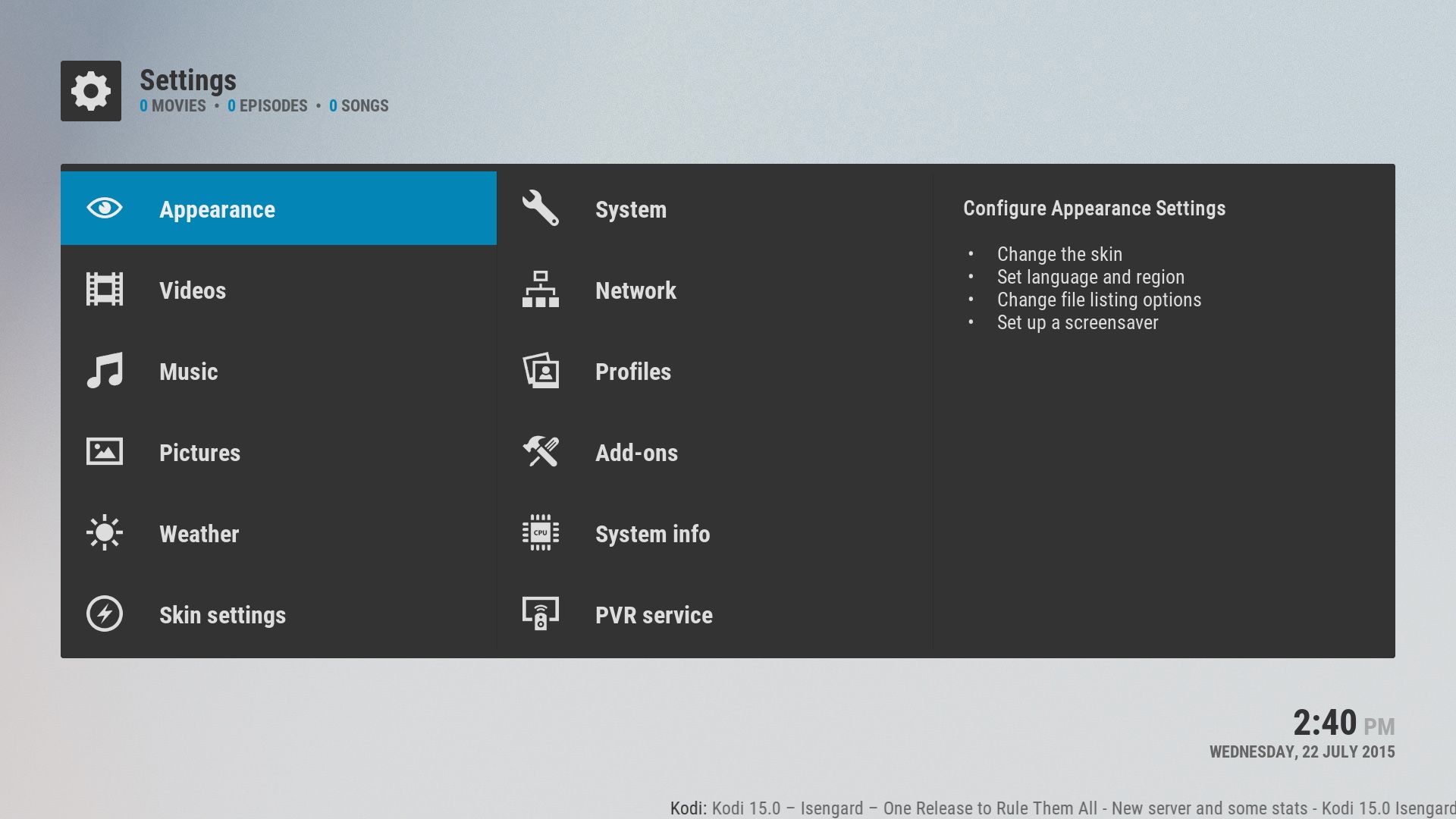
Task: Choose the Skin settings label
Action: [x=222, y=615]
